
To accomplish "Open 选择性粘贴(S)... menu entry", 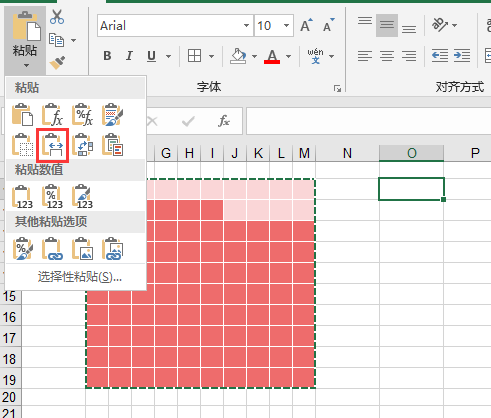I will click(x=80, y=277).
